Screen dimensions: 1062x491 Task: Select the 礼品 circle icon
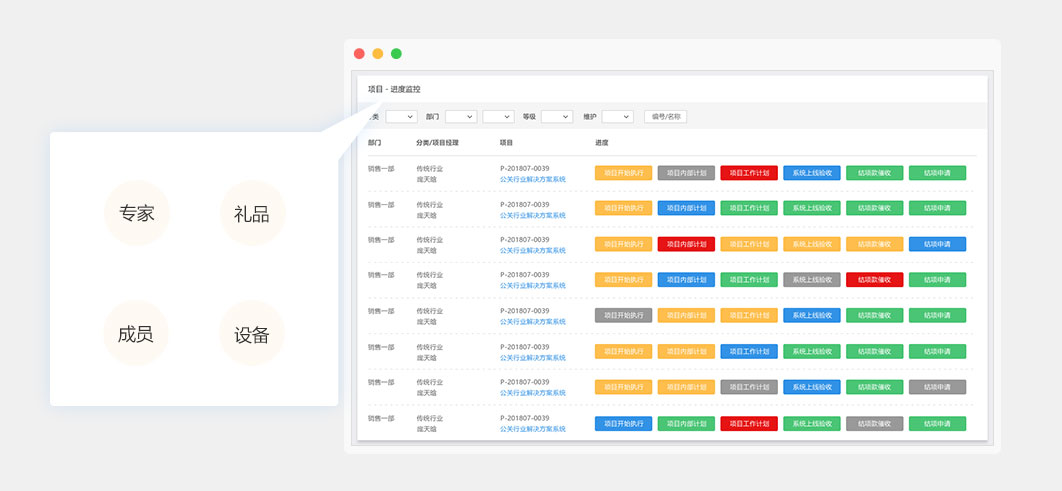[252, 213]
